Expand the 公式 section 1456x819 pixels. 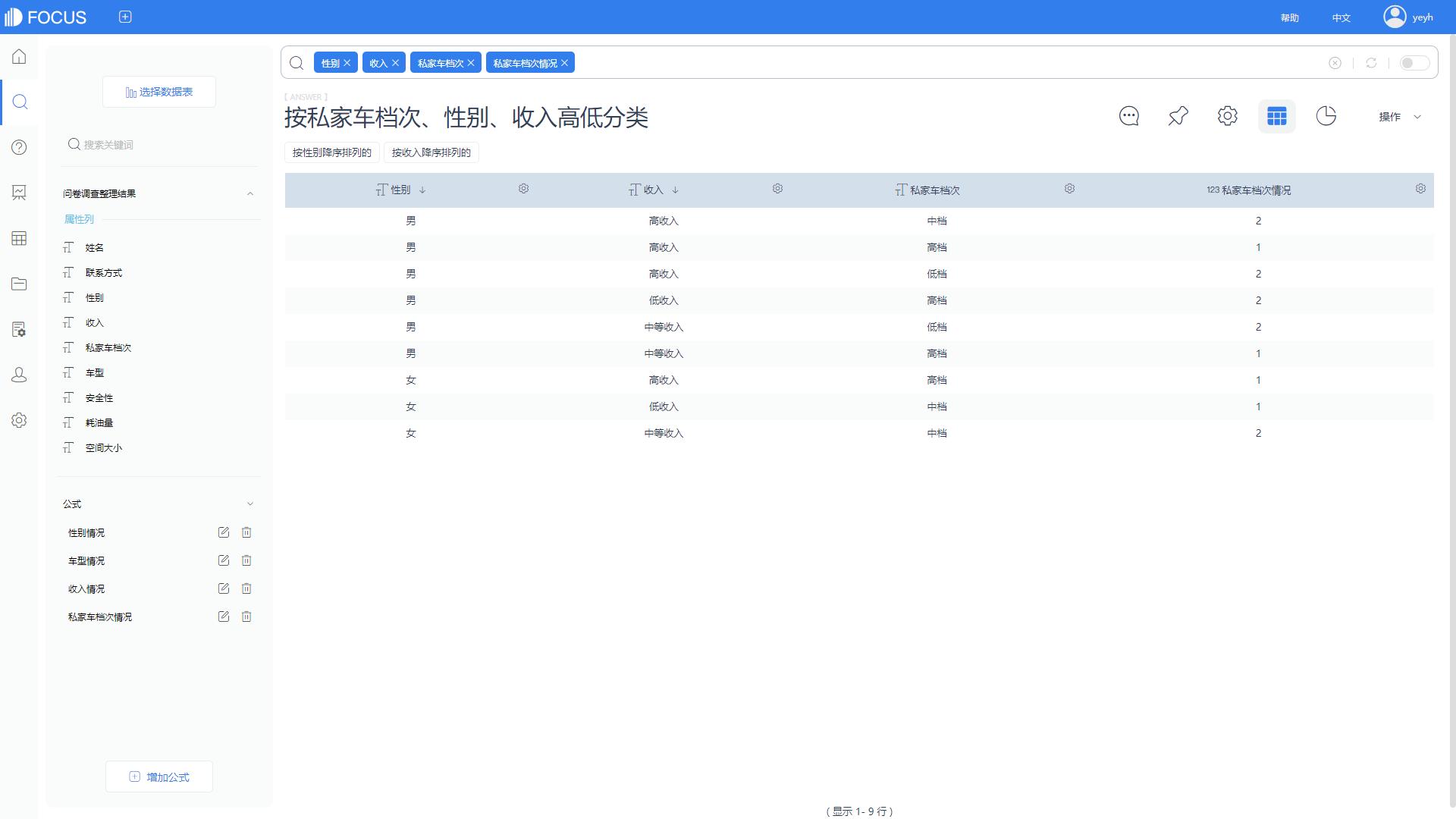(250, 503)
